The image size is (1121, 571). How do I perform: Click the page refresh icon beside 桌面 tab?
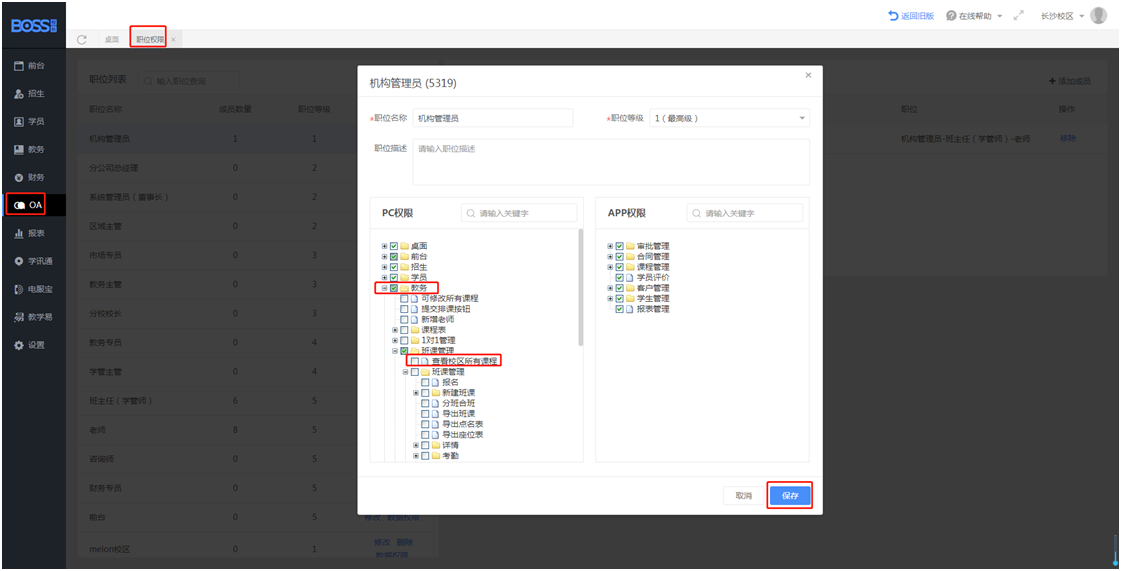coord(82,39)
